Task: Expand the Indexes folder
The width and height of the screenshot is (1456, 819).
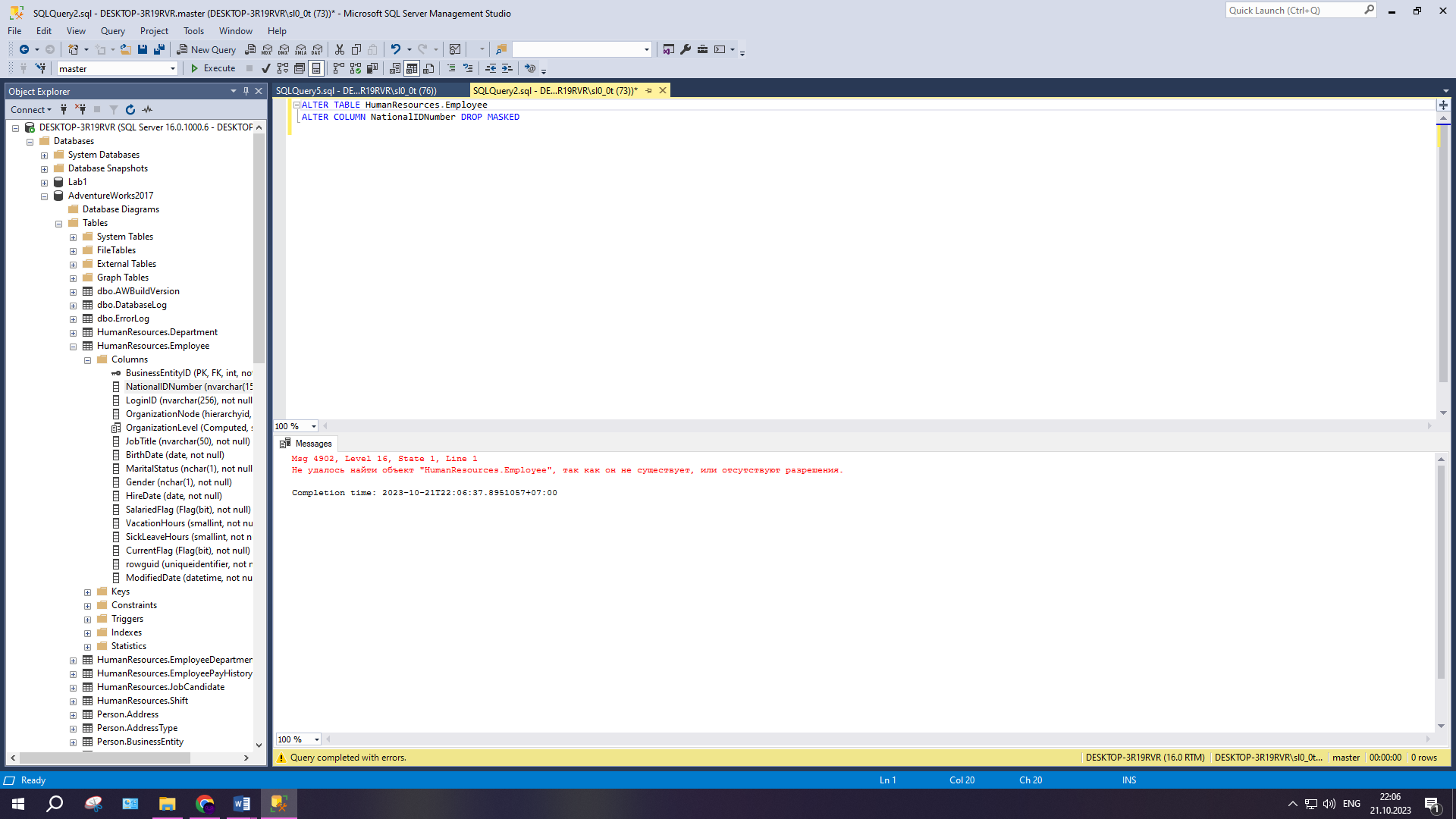Action: [x=87, y=633]
